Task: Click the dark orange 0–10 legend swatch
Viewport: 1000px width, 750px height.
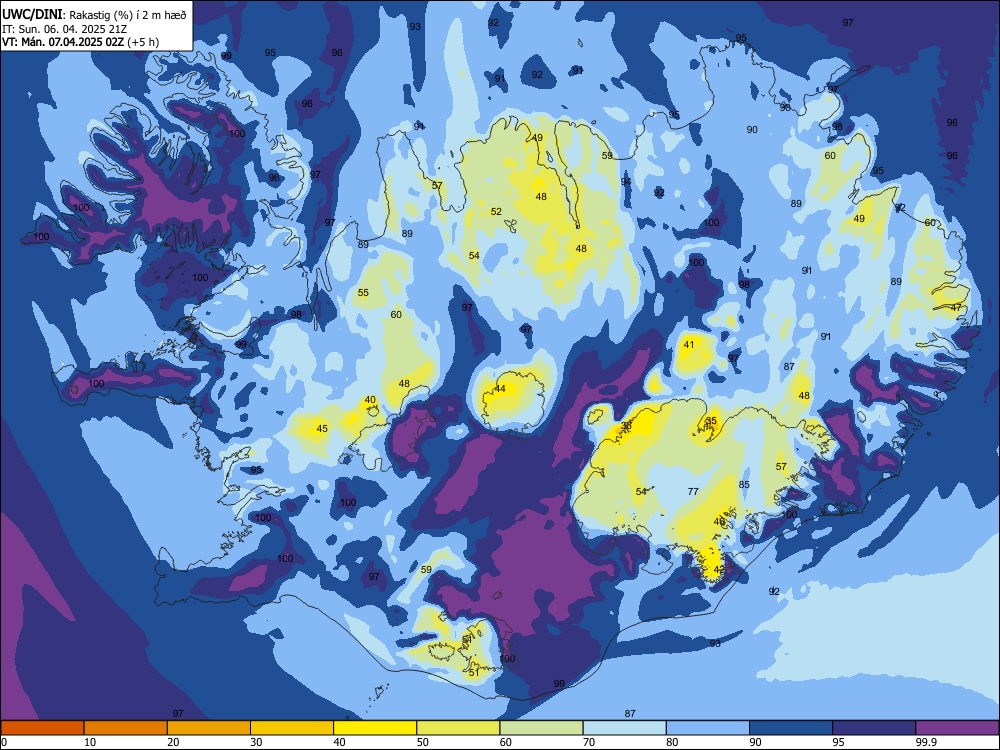Action: click(42, 728)
